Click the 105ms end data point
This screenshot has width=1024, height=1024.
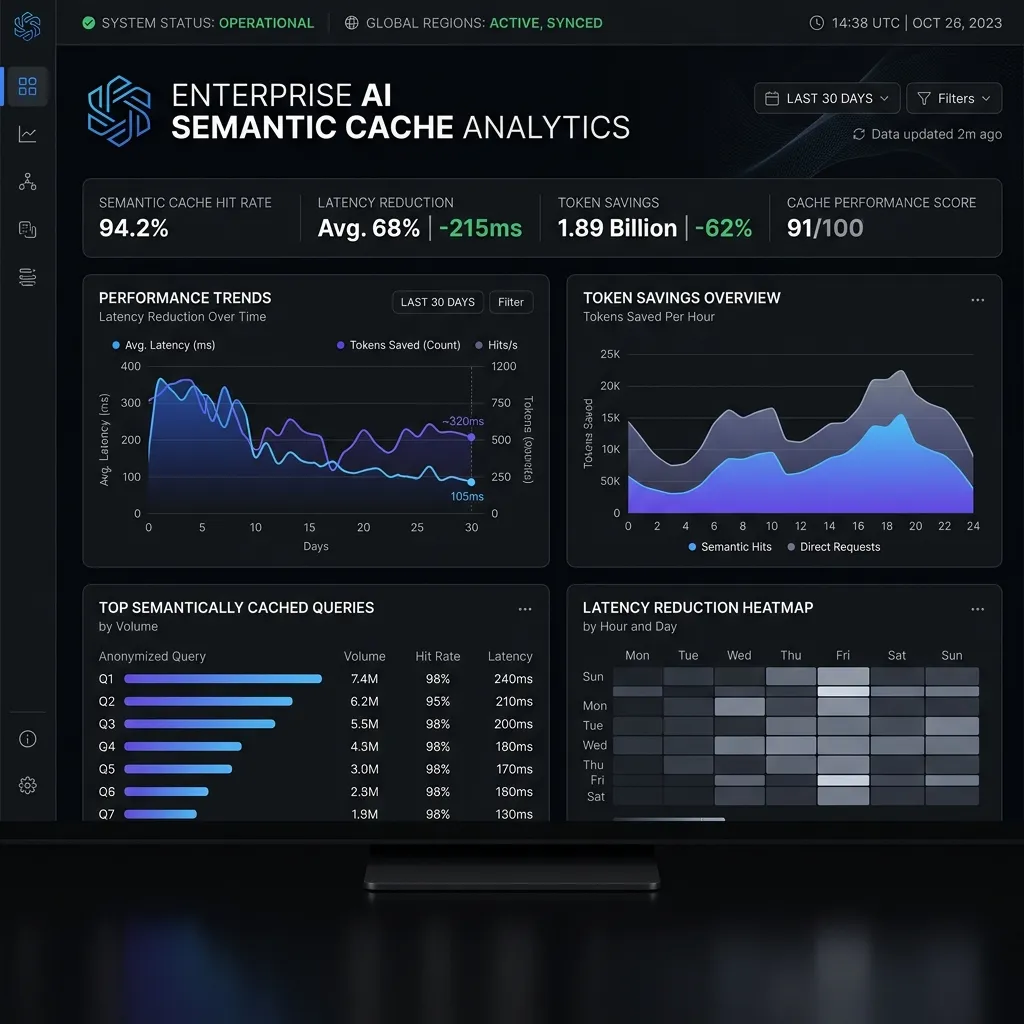click(472, 482)
